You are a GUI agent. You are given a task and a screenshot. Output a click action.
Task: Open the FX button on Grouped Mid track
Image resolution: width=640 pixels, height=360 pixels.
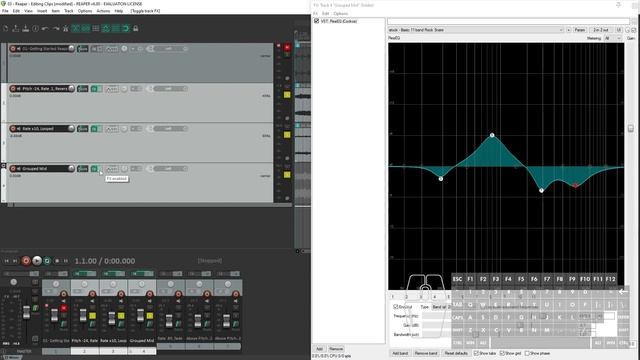[x=94, y=169]
